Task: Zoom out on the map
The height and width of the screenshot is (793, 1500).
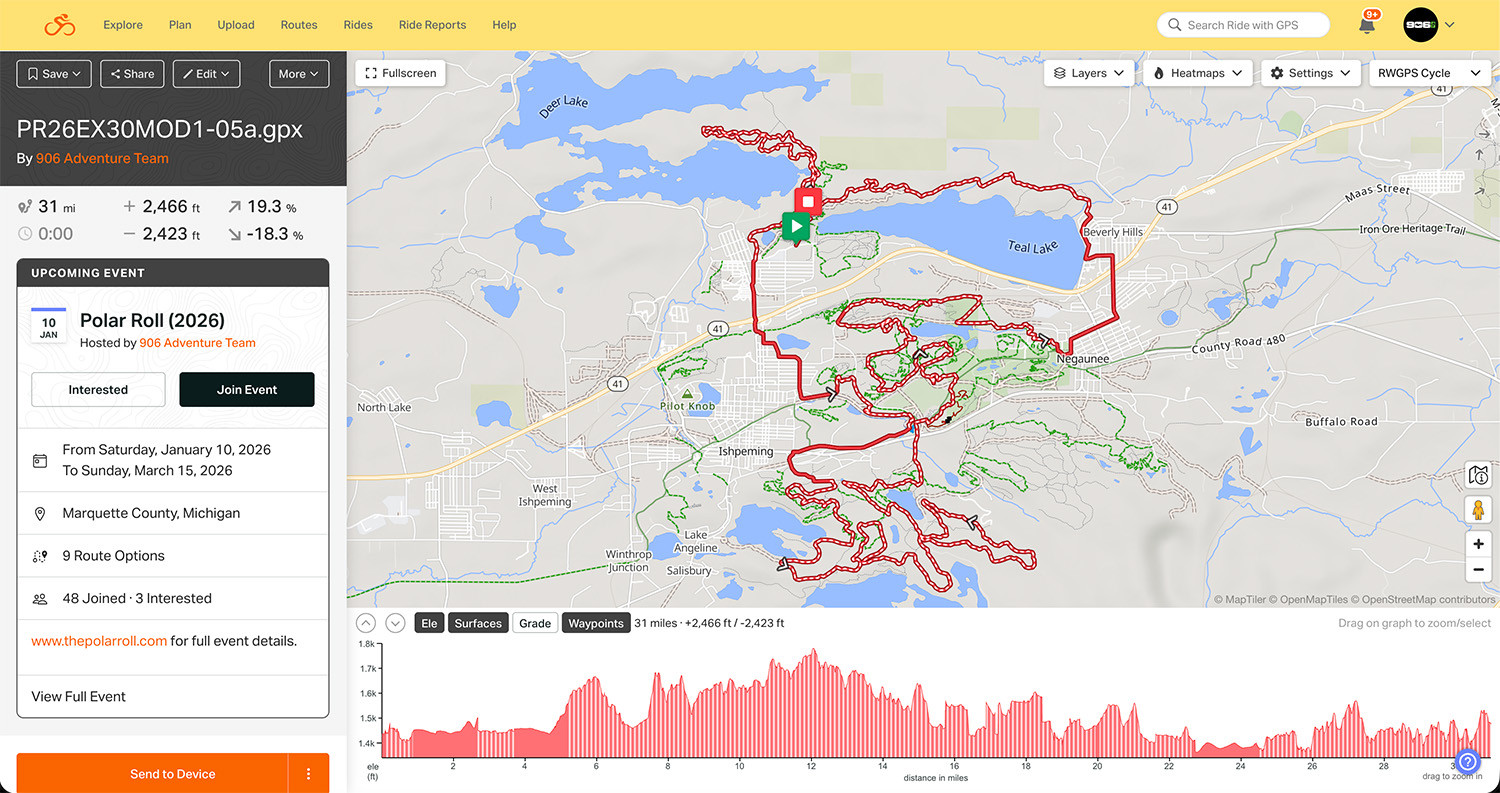Action: (x=1478, y=570)
